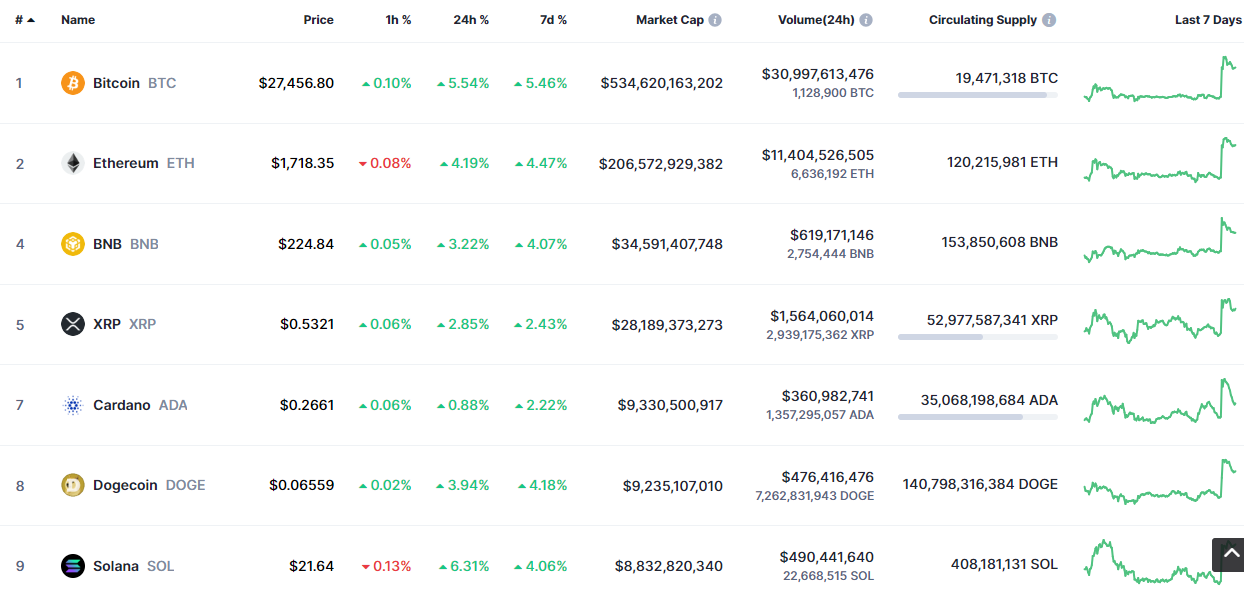Click Ethereum's market cap $206,572,929,382

661,163
